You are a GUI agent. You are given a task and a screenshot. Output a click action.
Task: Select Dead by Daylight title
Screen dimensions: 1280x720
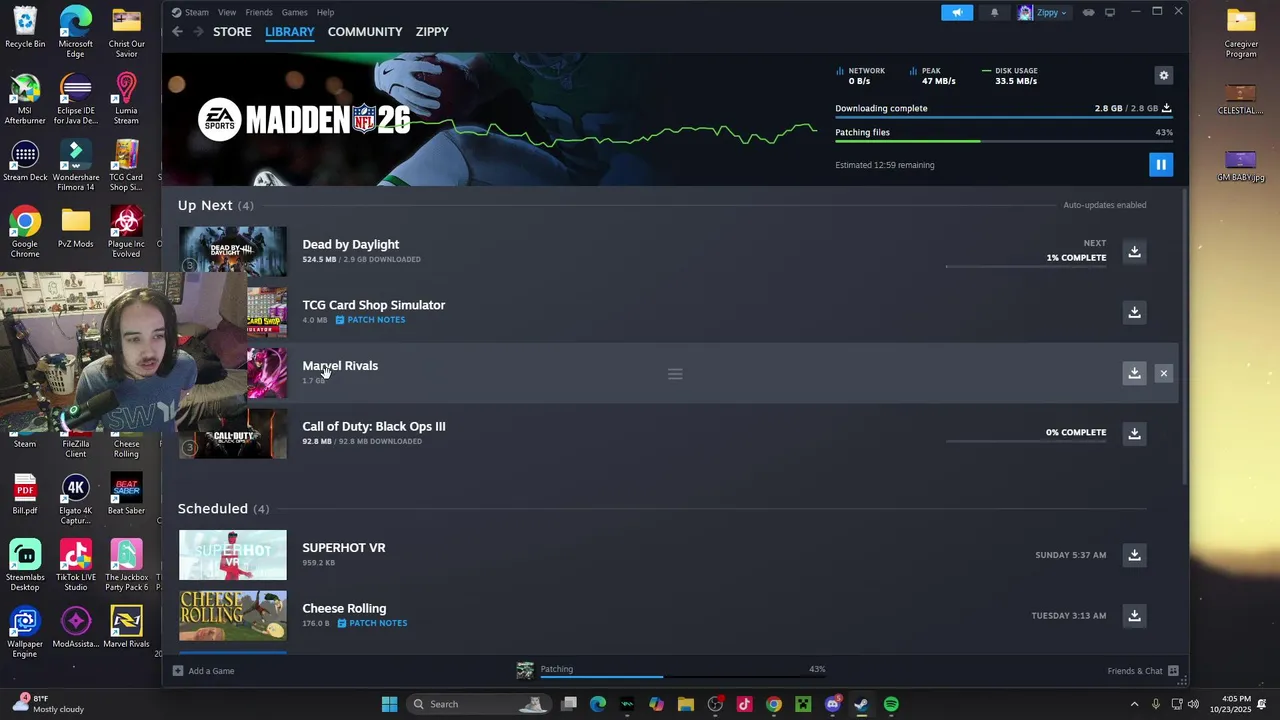pyautogui.click(x=350, y=244)
